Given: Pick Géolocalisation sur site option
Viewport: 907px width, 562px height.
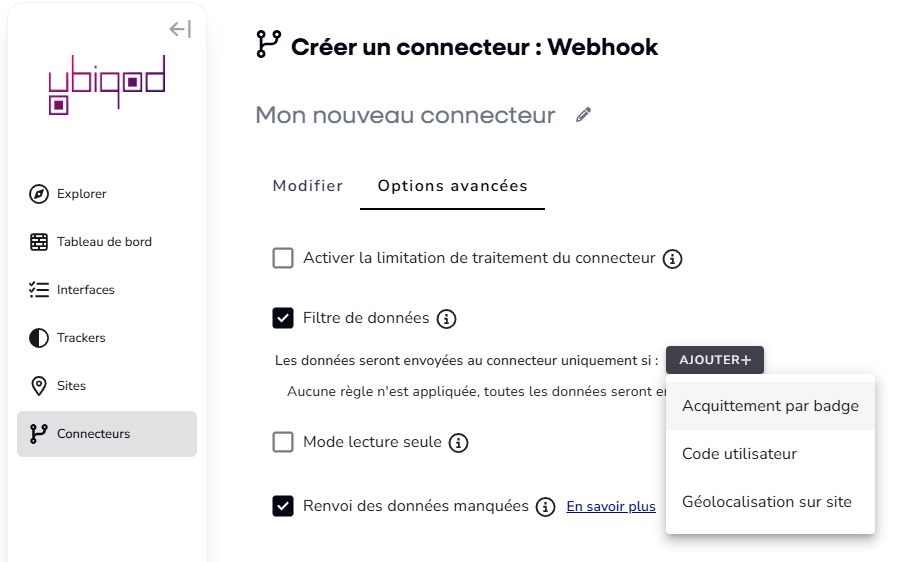Looking at the screenshot, I should point(770,502).
